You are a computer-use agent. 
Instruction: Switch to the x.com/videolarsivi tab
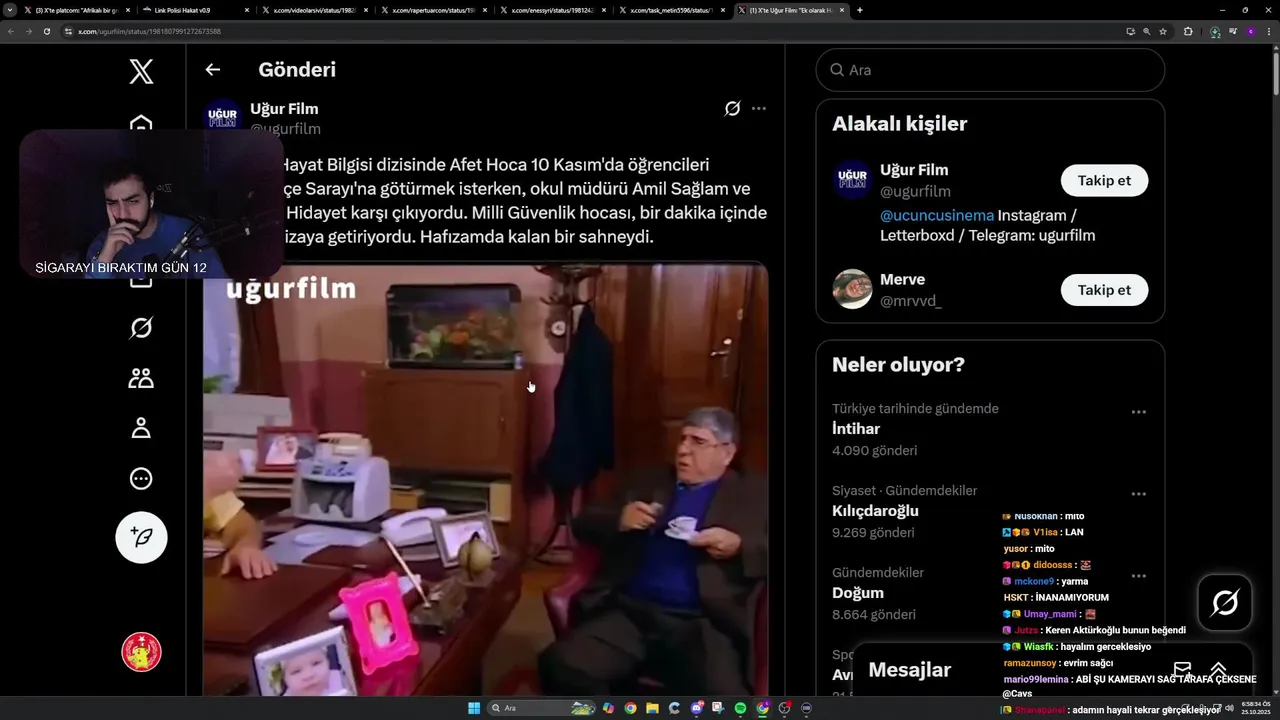click(315, 10)
